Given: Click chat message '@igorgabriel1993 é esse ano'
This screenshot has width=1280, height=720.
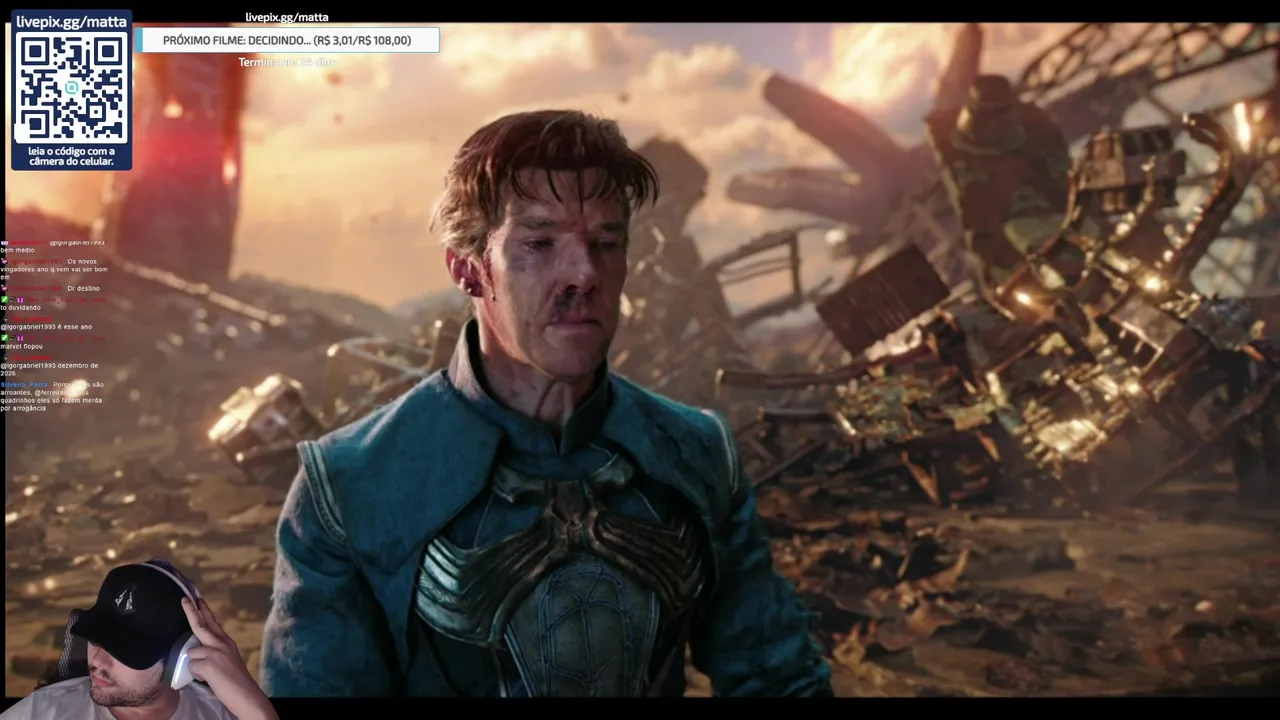Looking at the screenshot, I should (46, 327).
